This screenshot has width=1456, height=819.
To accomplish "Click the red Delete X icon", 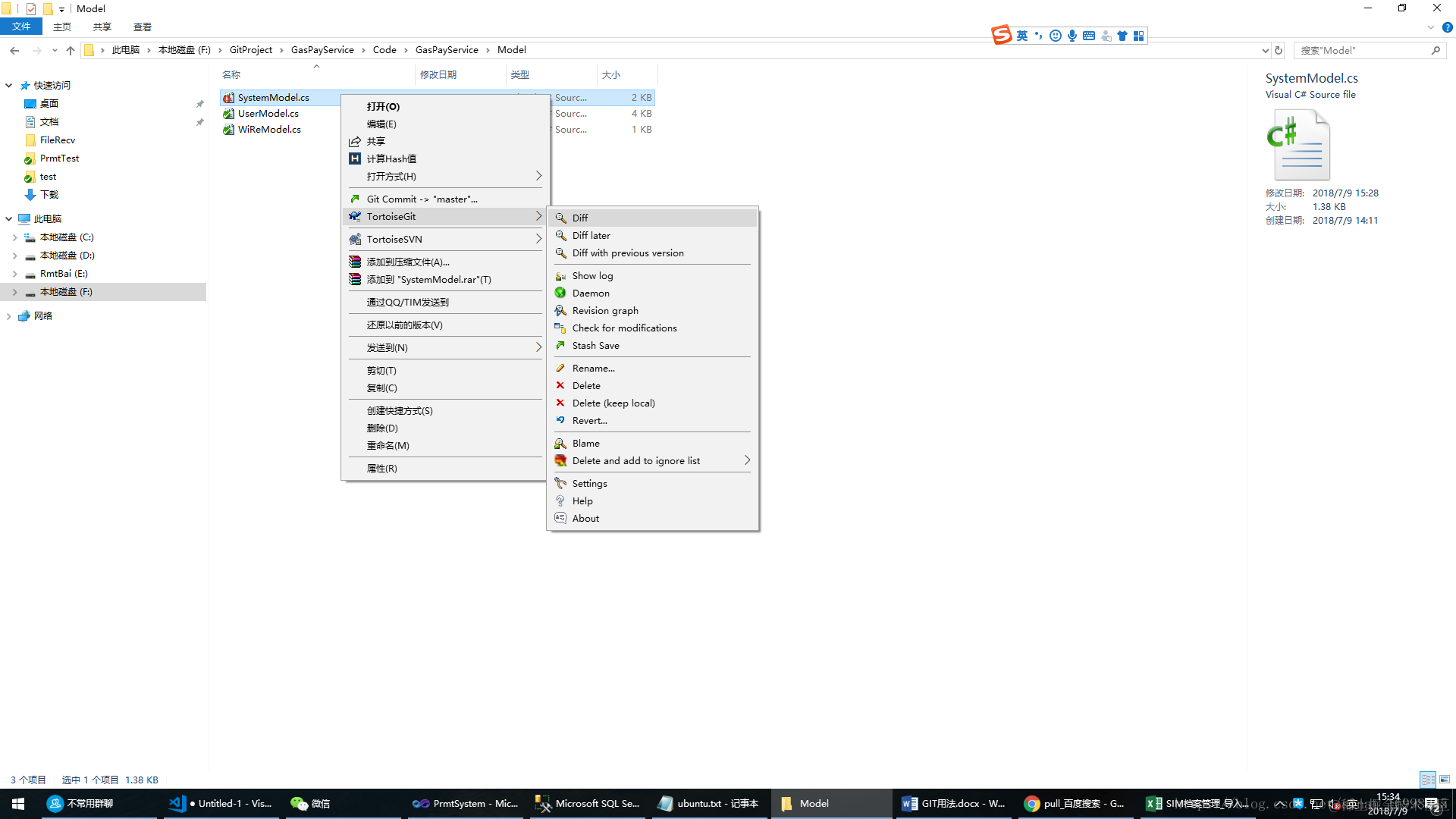I will coord(560,386).
